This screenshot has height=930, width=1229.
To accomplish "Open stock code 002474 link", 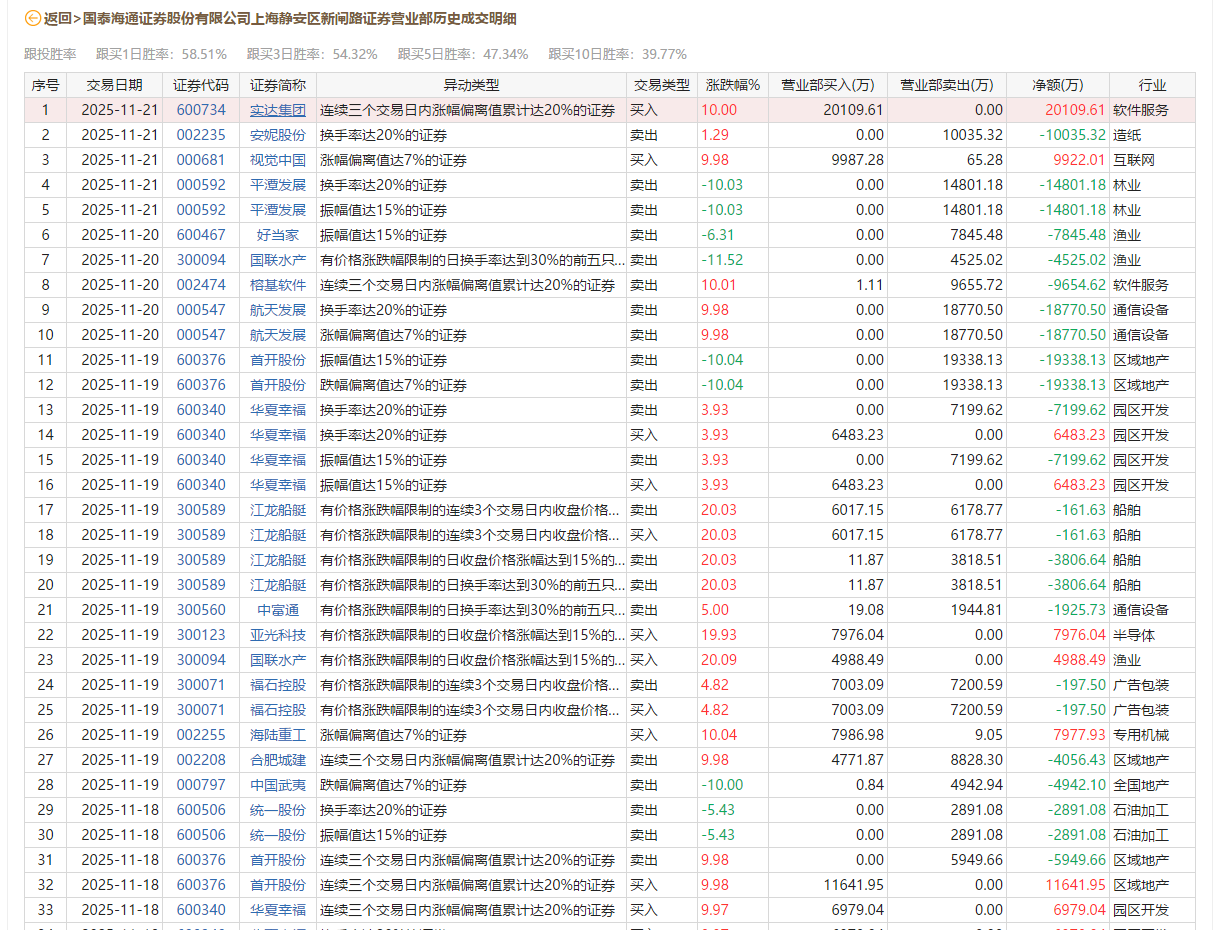I will [201, 285].
